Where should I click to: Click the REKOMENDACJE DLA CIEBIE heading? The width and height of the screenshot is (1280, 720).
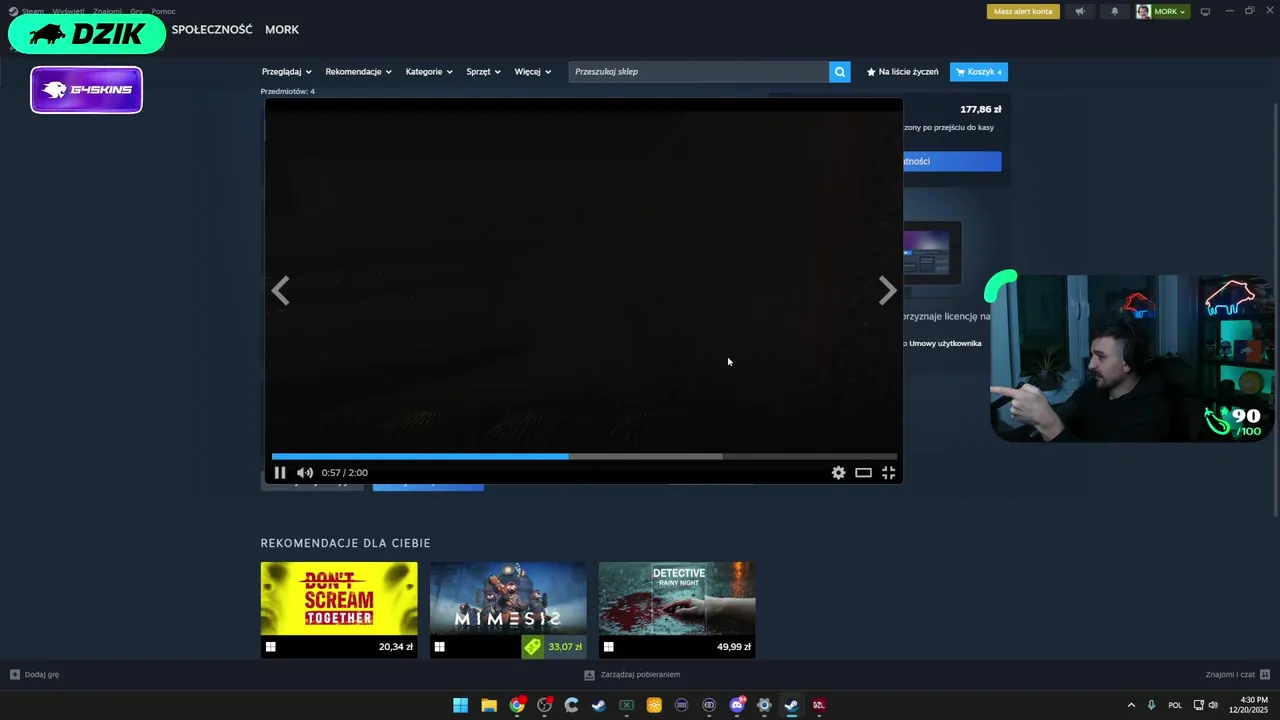click(x=346, y=543)
